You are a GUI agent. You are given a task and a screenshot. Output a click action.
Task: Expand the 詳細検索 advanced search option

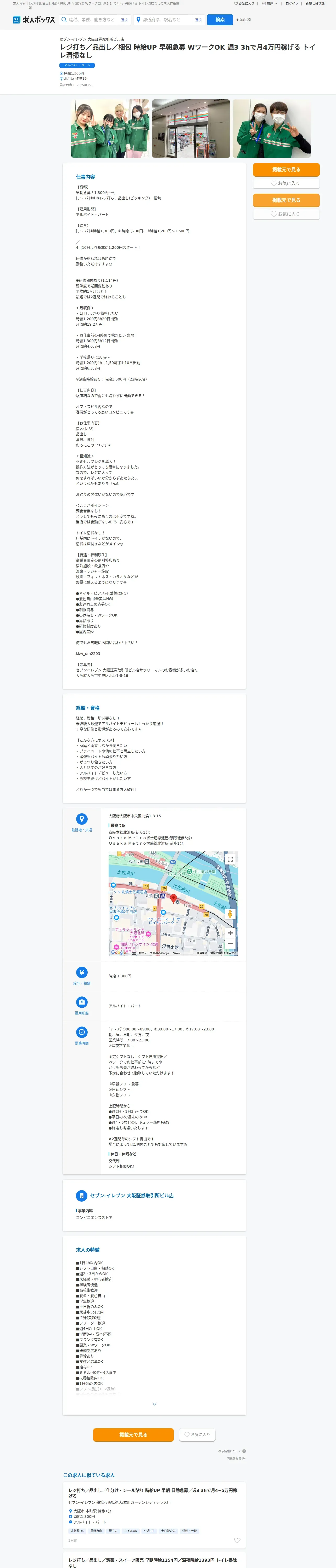pos(243,20)
